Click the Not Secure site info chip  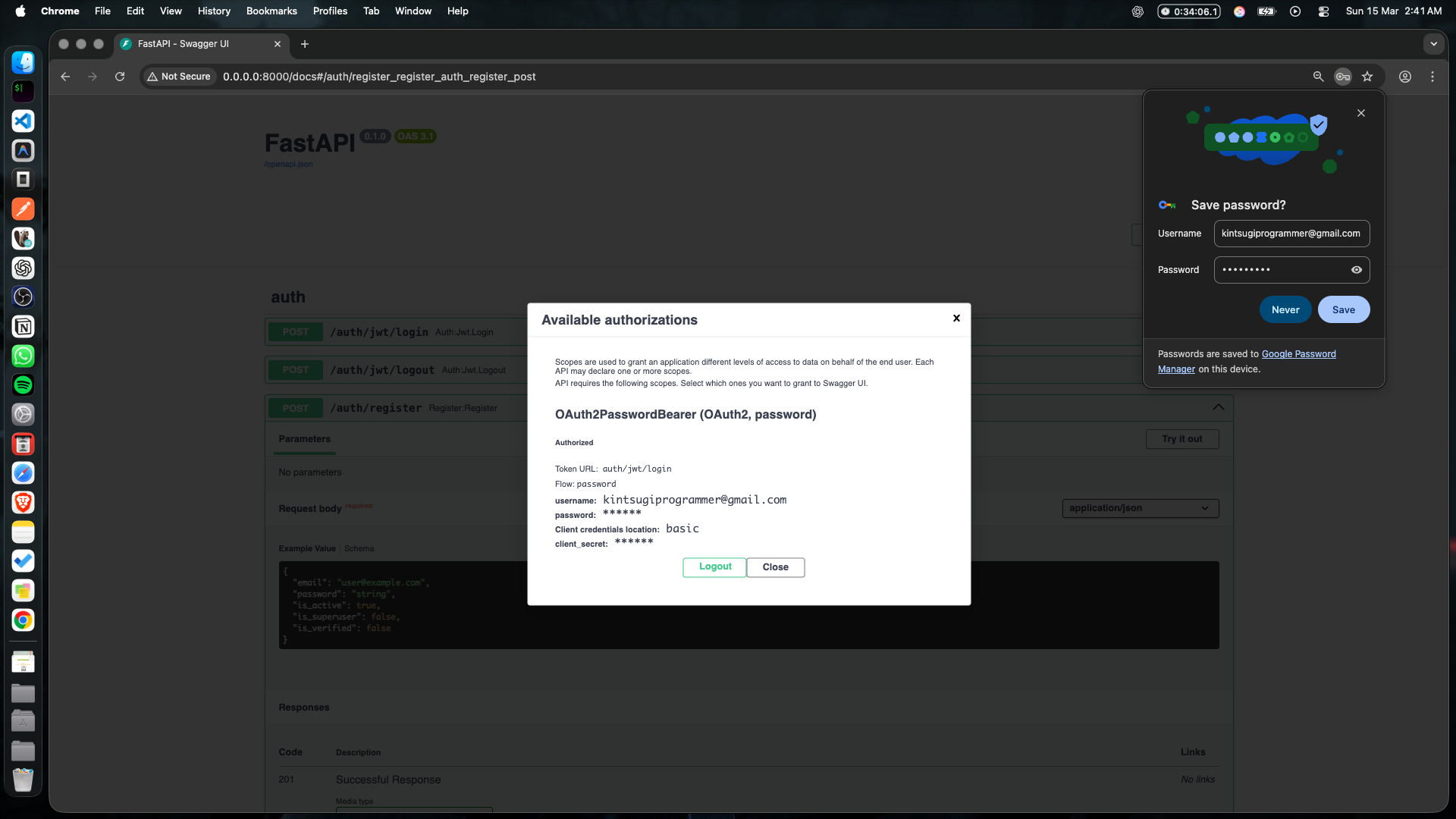point(179,77)
